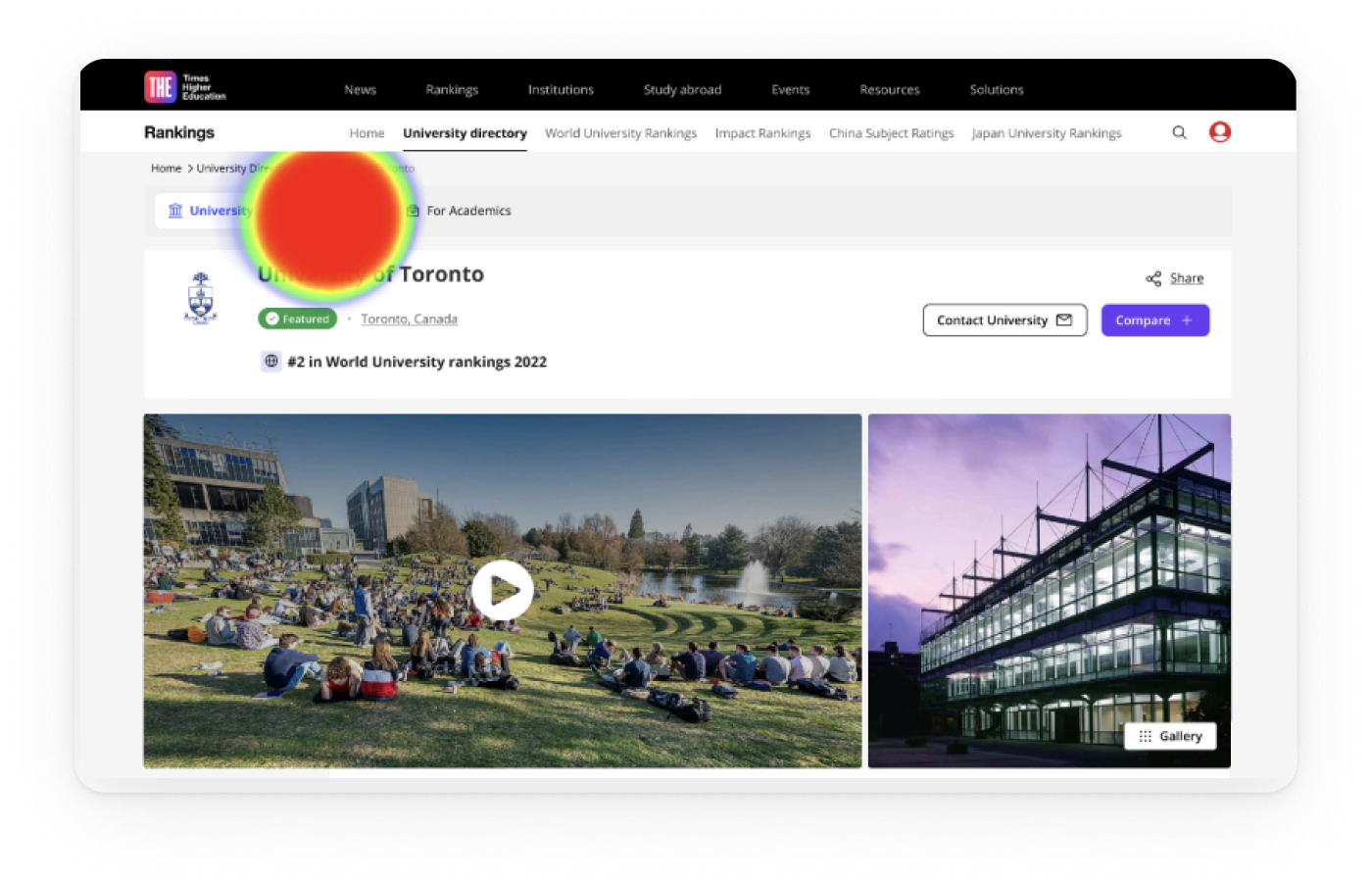Image resolution: width=1372 pixels, height=883 pixels.
Task: Open the Gallery button
Action: click(1170, 736)
